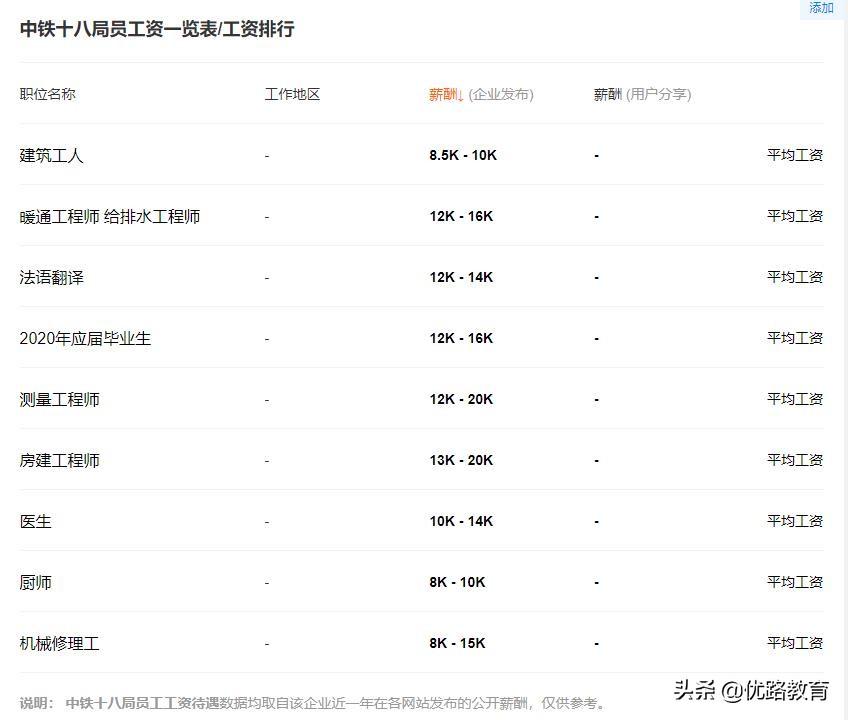Open 法语翻译 job title
848x720 pixels.
pyautogui.click(x=51, y=278)
